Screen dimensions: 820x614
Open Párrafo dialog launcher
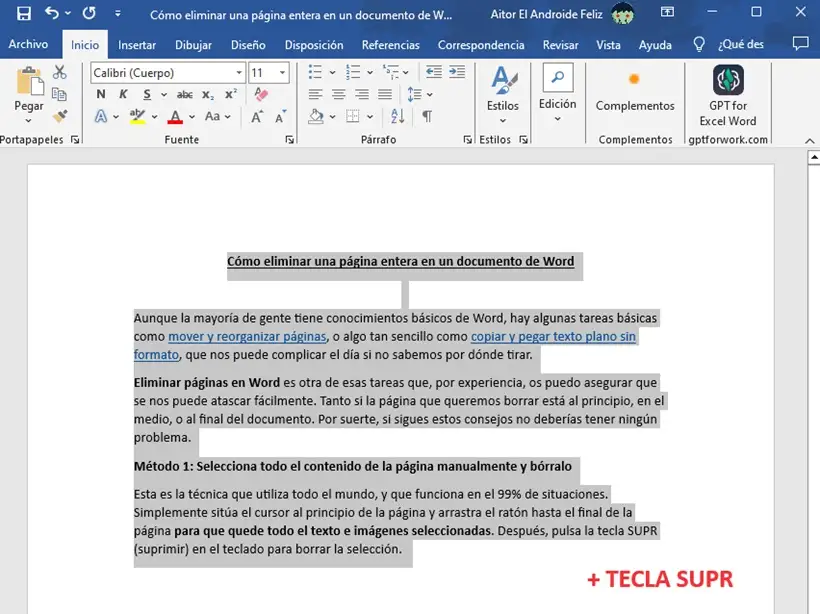(x=467, y=140)
